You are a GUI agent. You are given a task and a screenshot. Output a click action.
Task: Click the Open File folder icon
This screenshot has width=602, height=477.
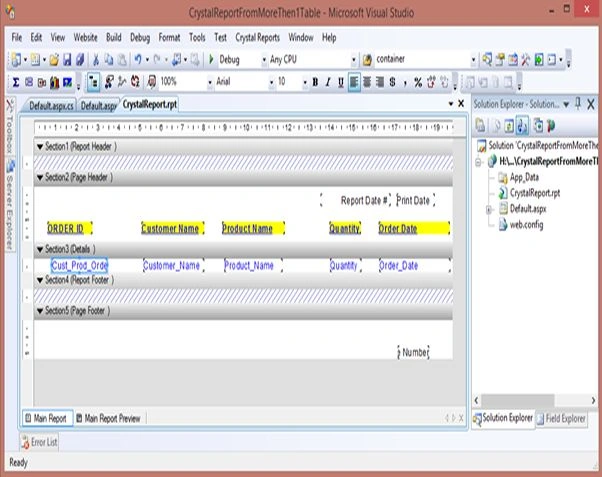[x=54, y=60]
